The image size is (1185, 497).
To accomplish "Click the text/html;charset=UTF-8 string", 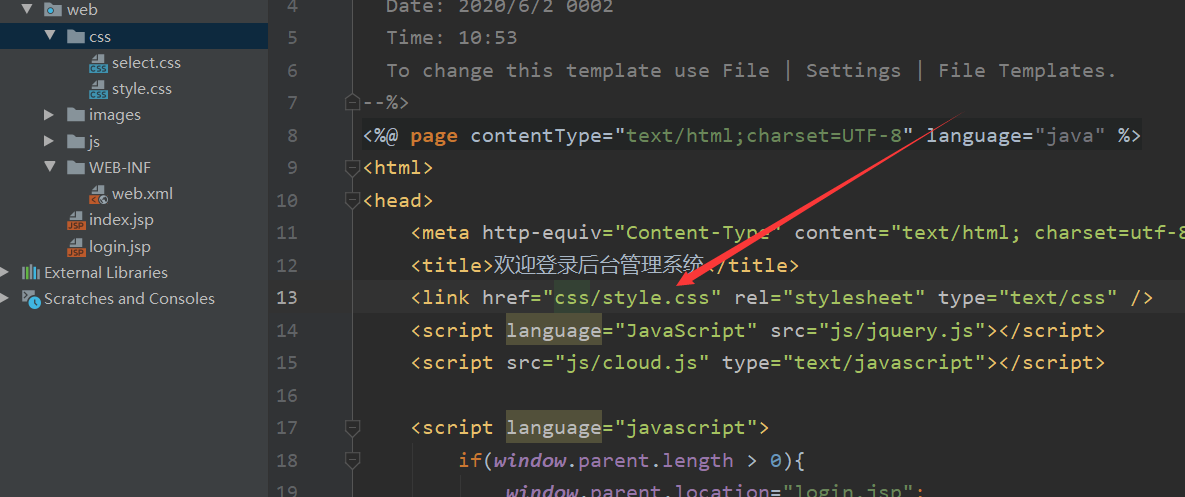I will click(763, 136).
